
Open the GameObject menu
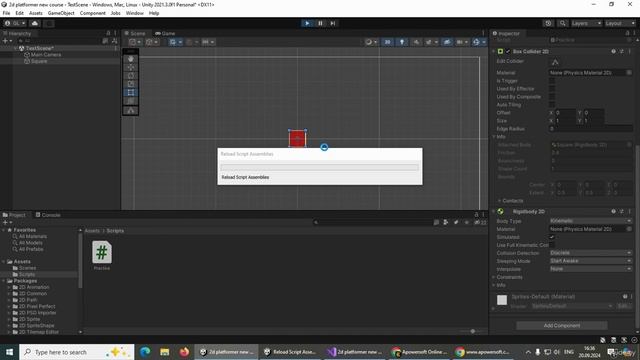61,13
